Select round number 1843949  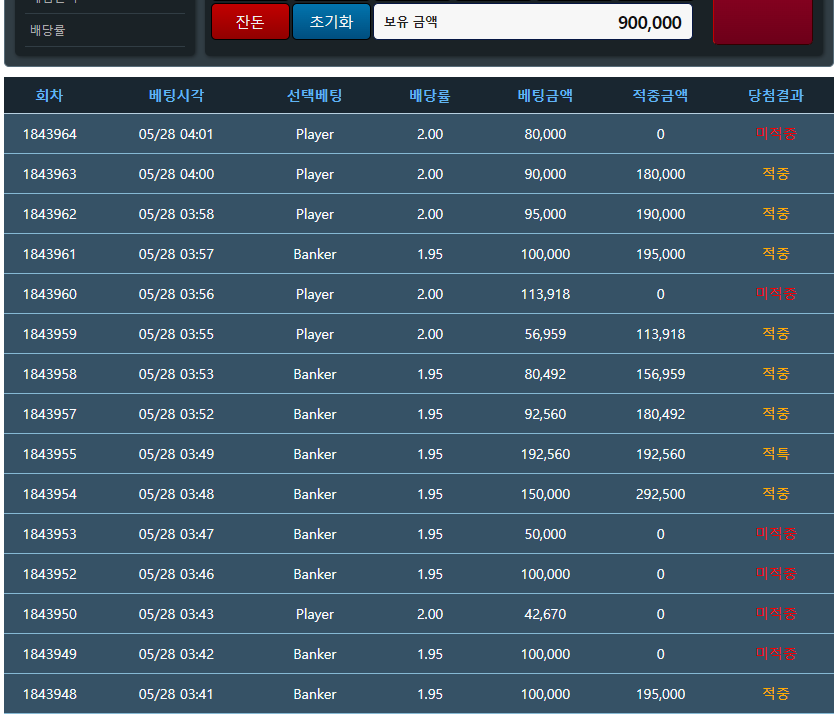click(x=49, y=654)
